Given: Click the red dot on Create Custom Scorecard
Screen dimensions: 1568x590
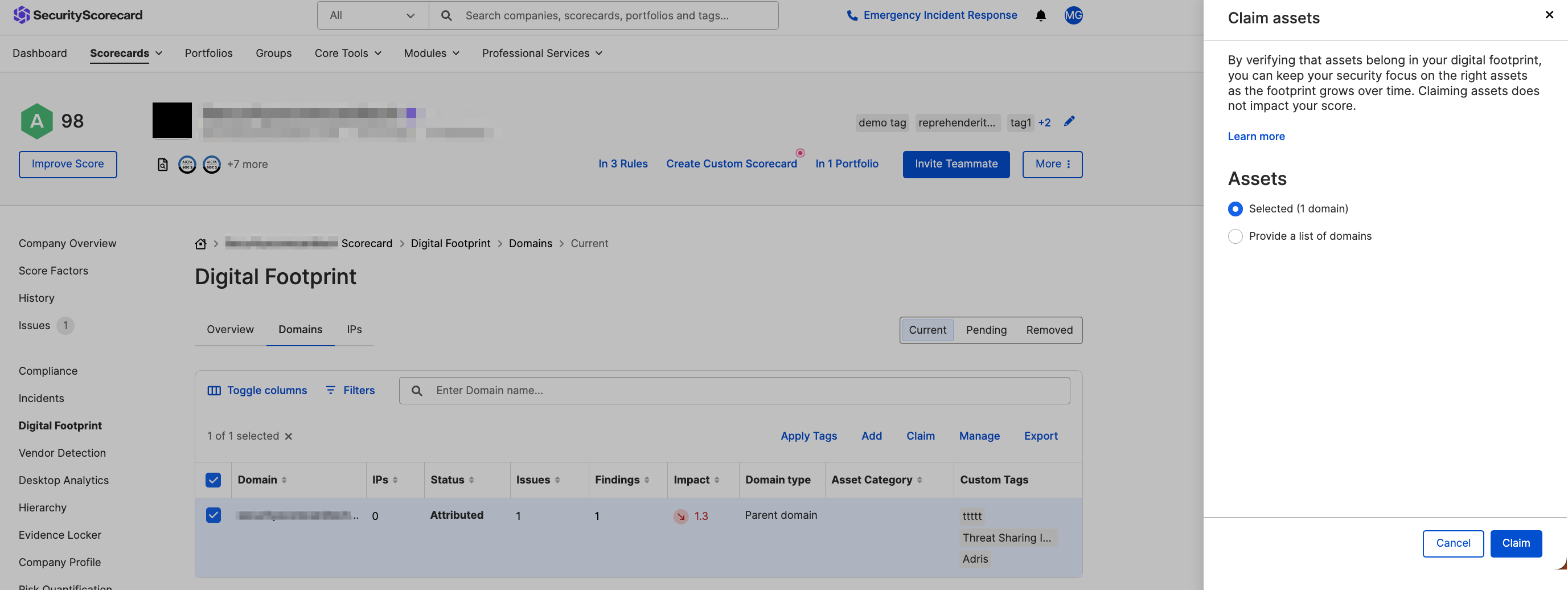Looking at the screenshot, I should [800, 153].
